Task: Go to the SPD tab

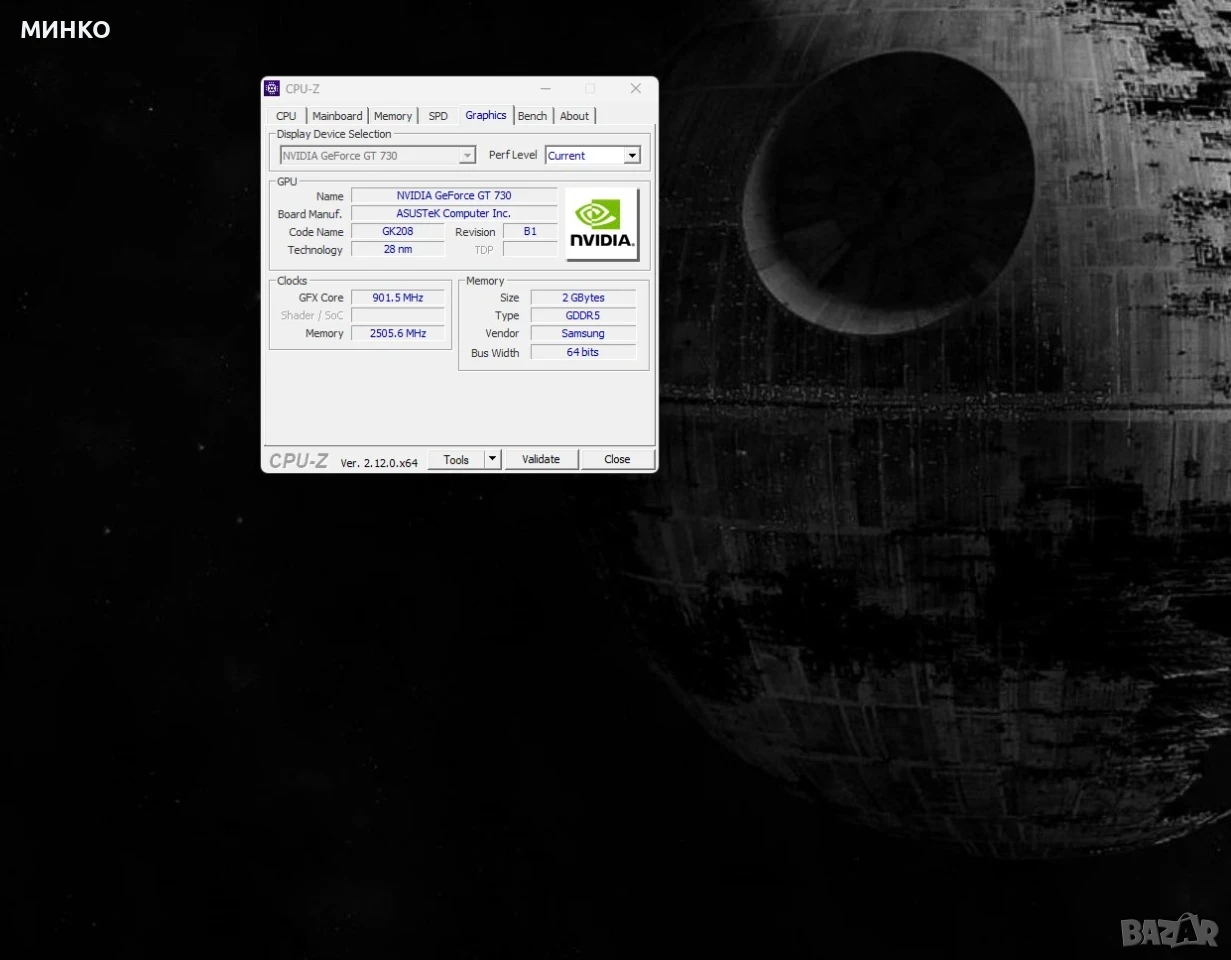Action: (x=438, y=116)
